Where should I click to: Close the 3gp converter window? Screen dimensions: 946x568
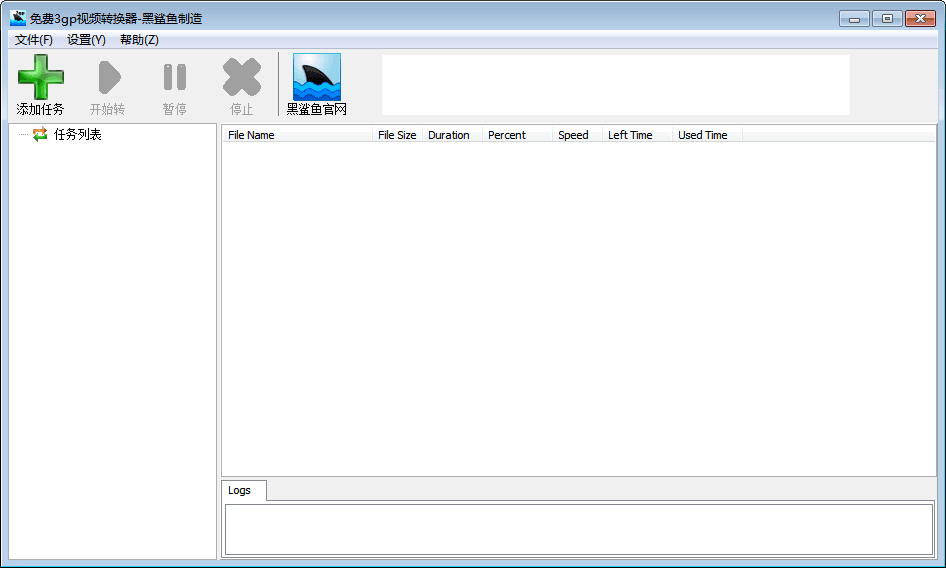[921, 19]
